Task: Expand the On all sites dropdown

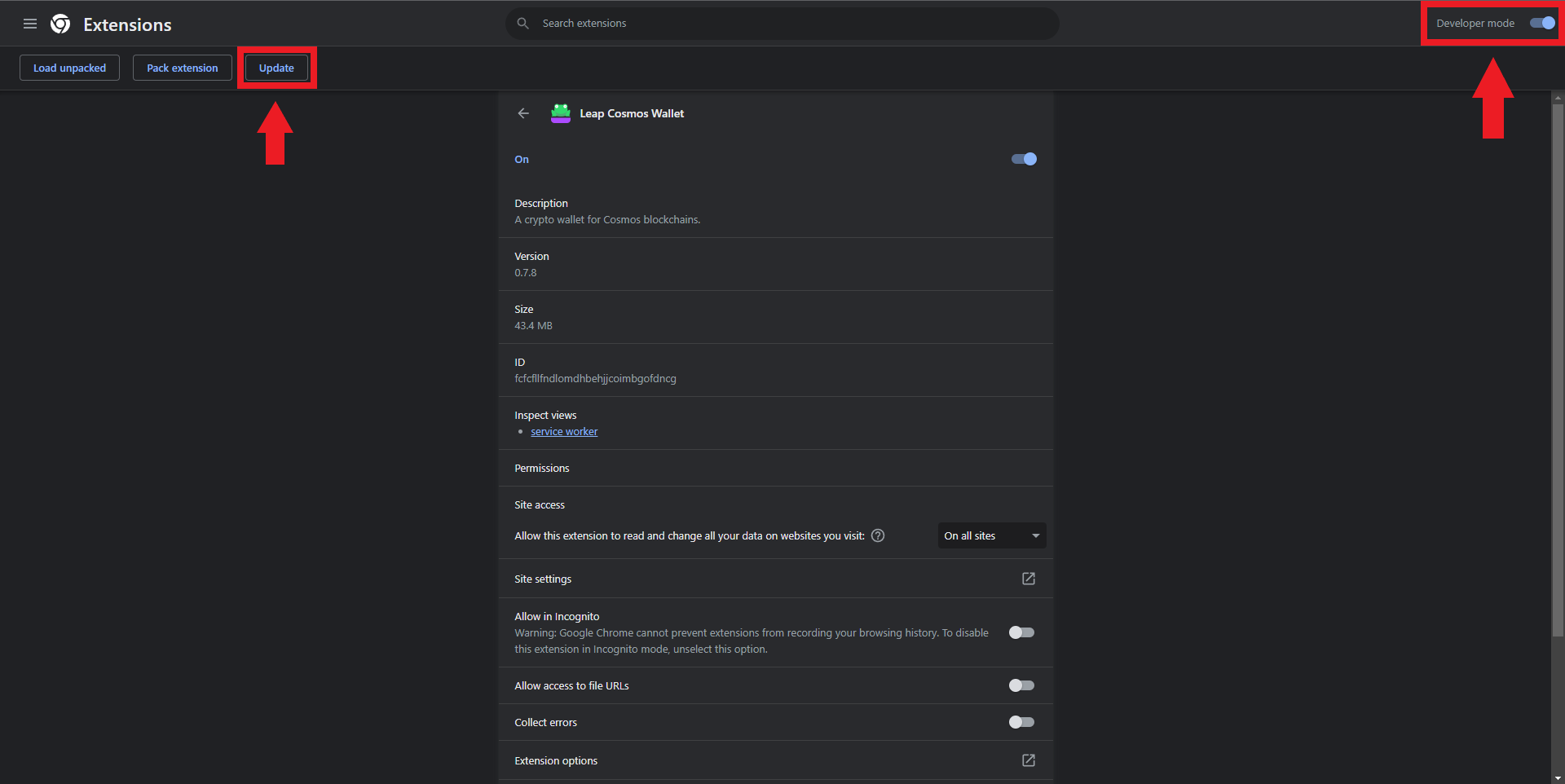Action: tap(991, 535)
